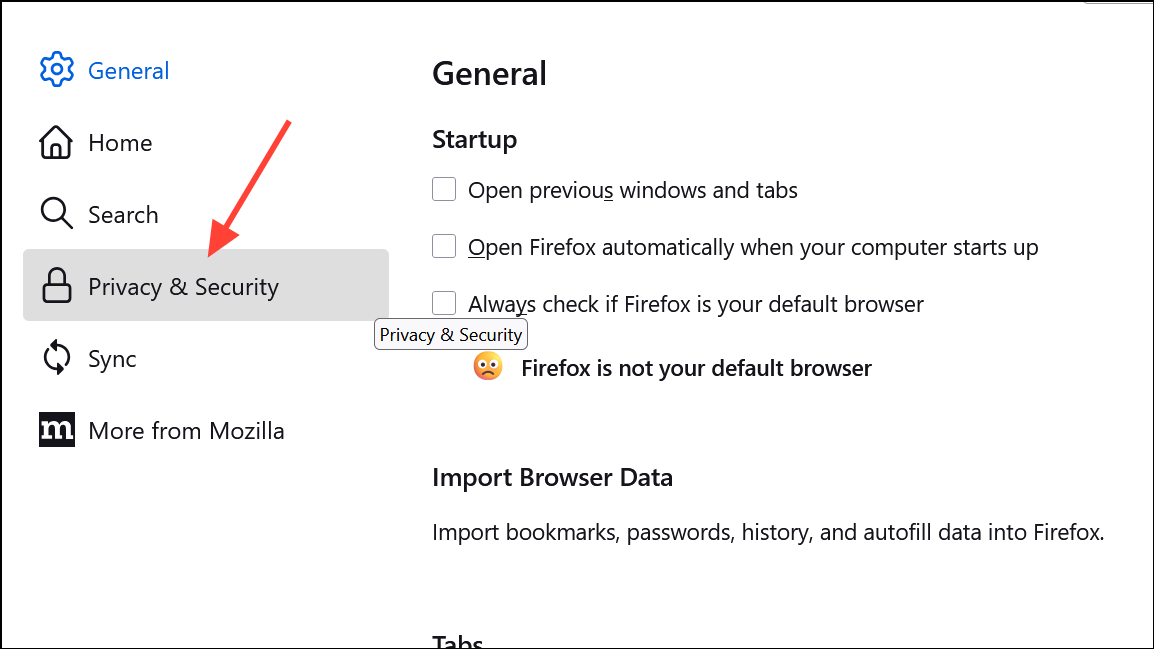Click the Sync circular arrows icon
This screenshot has width=1154, height=649.
[x=56, y=359]
